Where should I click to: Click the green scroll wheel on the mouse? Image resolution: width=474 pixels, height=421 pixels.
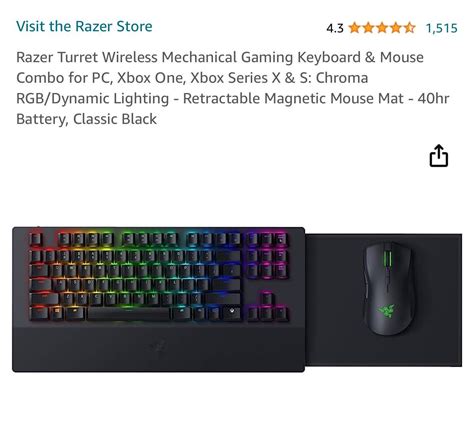tap(387, 258)
